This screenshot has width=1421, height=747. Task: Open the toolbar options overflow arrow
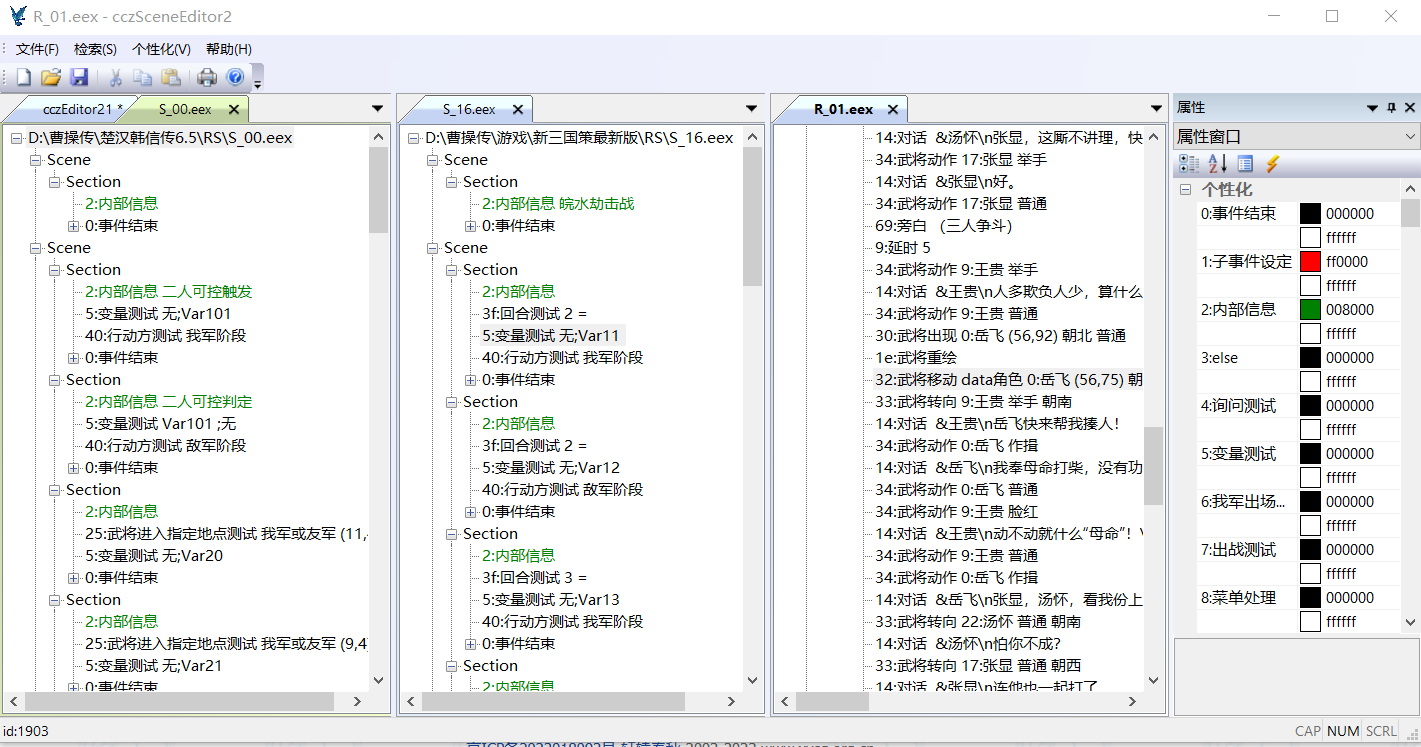258,80
